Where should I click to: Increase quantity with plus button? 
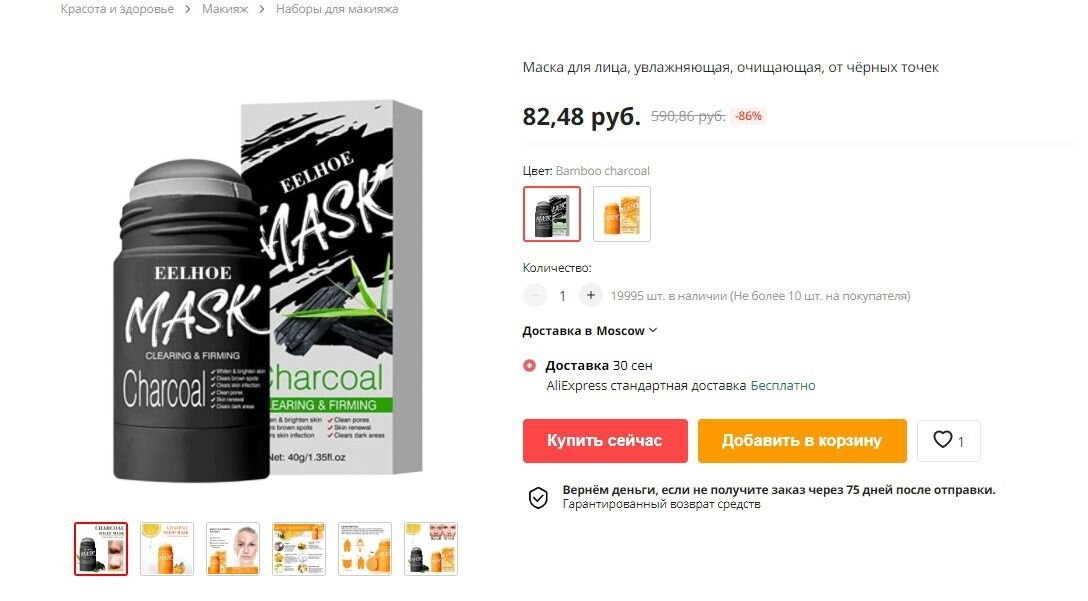click(590, 296)
